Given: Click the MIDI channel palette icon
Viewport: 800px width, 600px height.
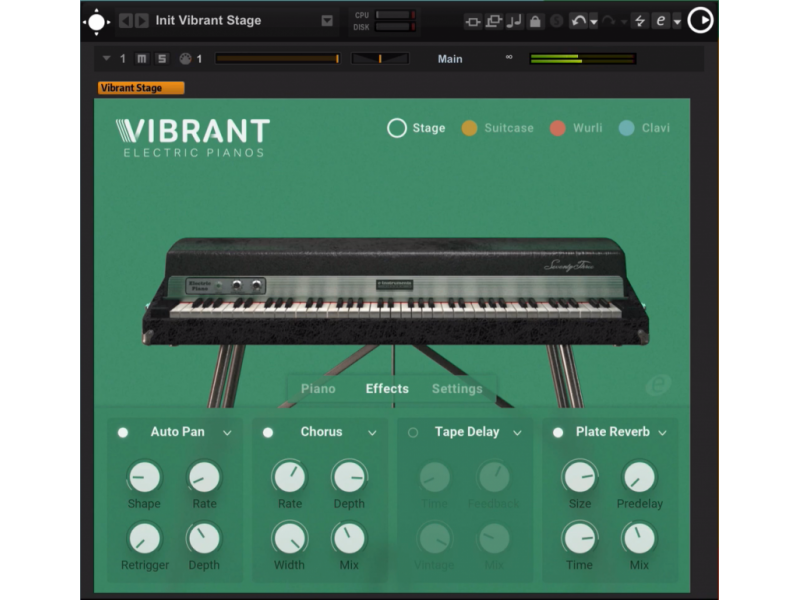Looking at the screenshot, I should 185,59.
